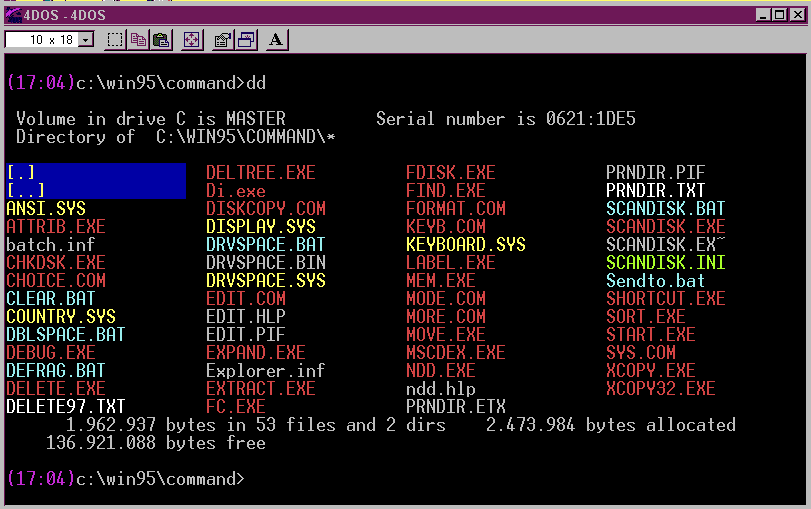811x509 pixels.
Task: Click MOVE.EXE file name
Action: [x=446, y=334]
